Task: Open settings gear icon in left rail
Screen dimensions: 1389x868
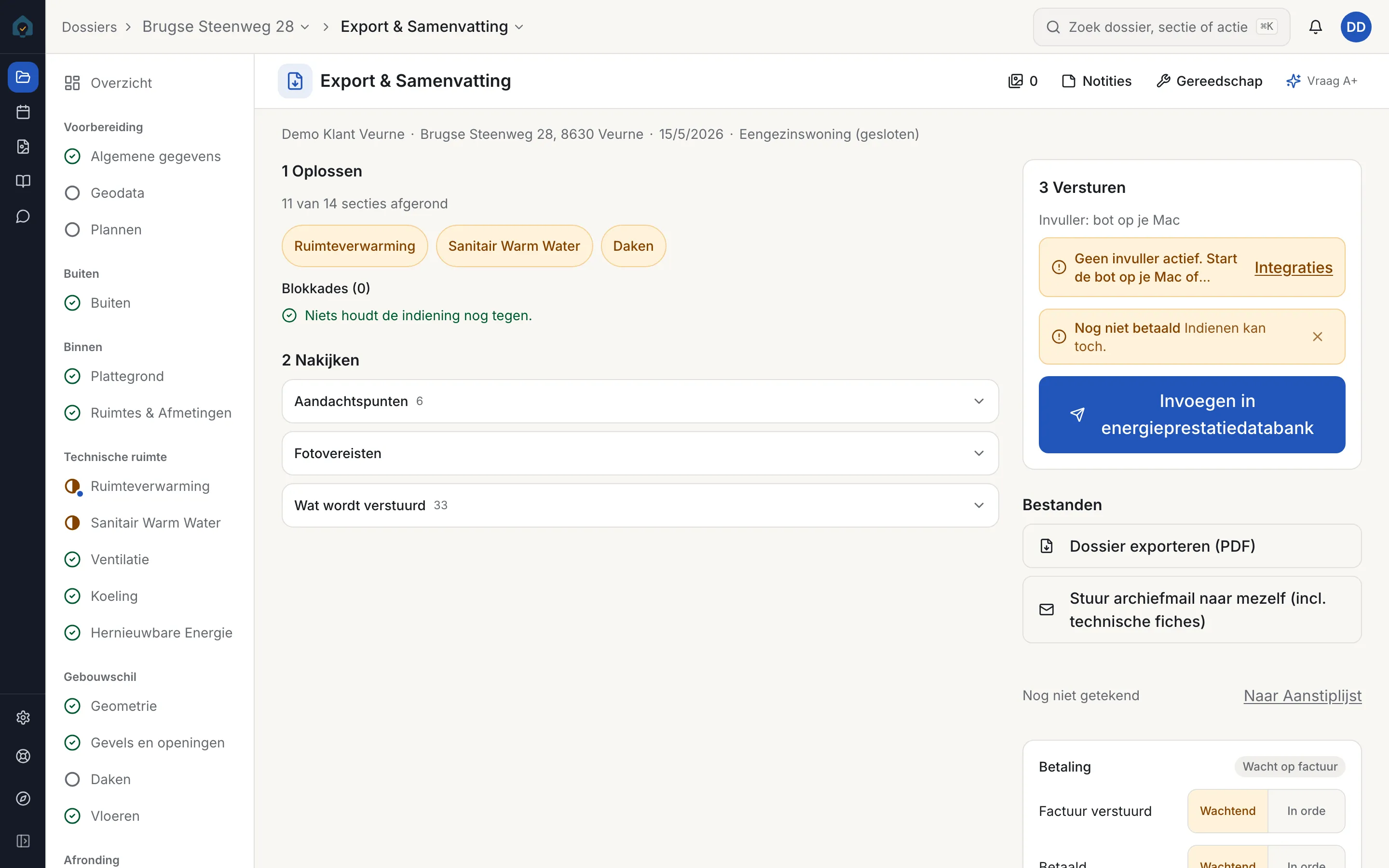Action: tap(23, 718)
